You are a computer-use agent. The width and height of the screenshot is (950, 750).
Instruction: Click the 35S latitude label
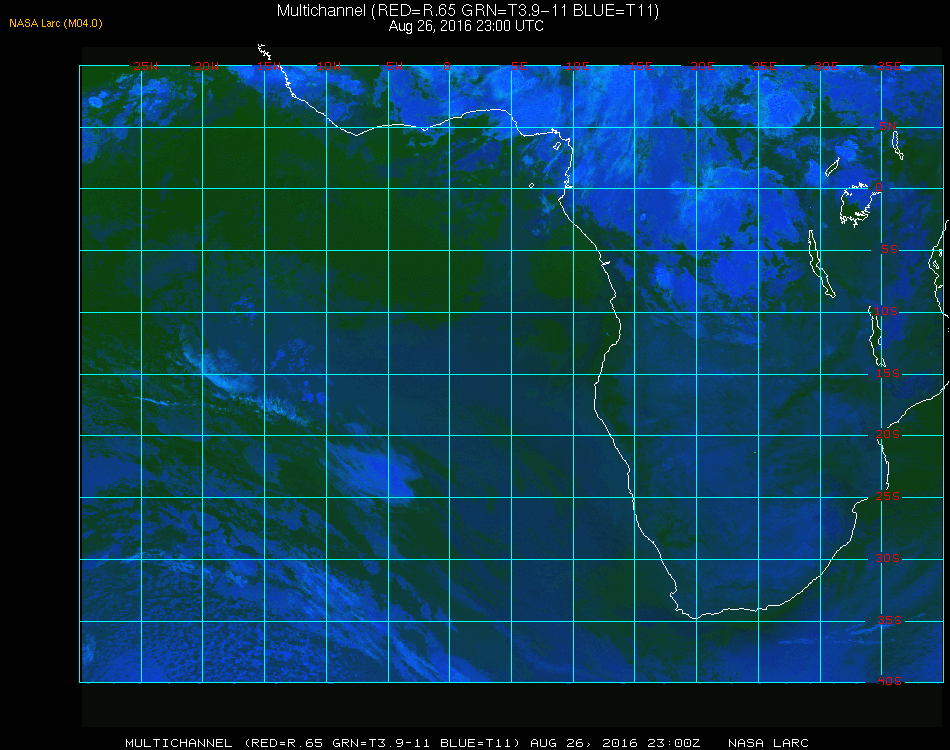(889, 620)
